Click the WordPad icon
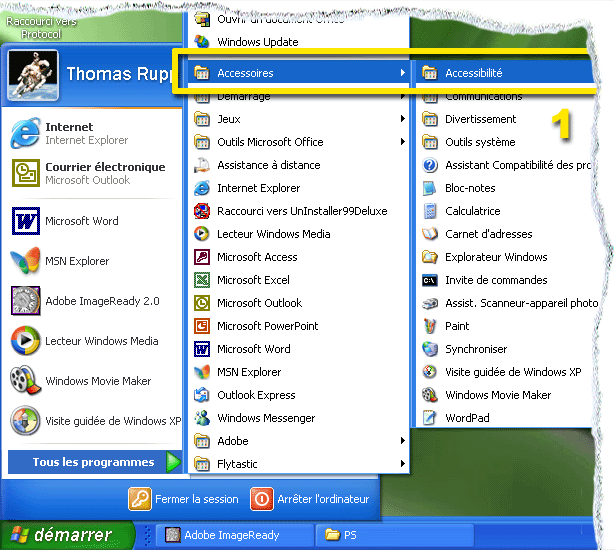The height and width of the screenshot is (550, 615). (x=430, y=418)
